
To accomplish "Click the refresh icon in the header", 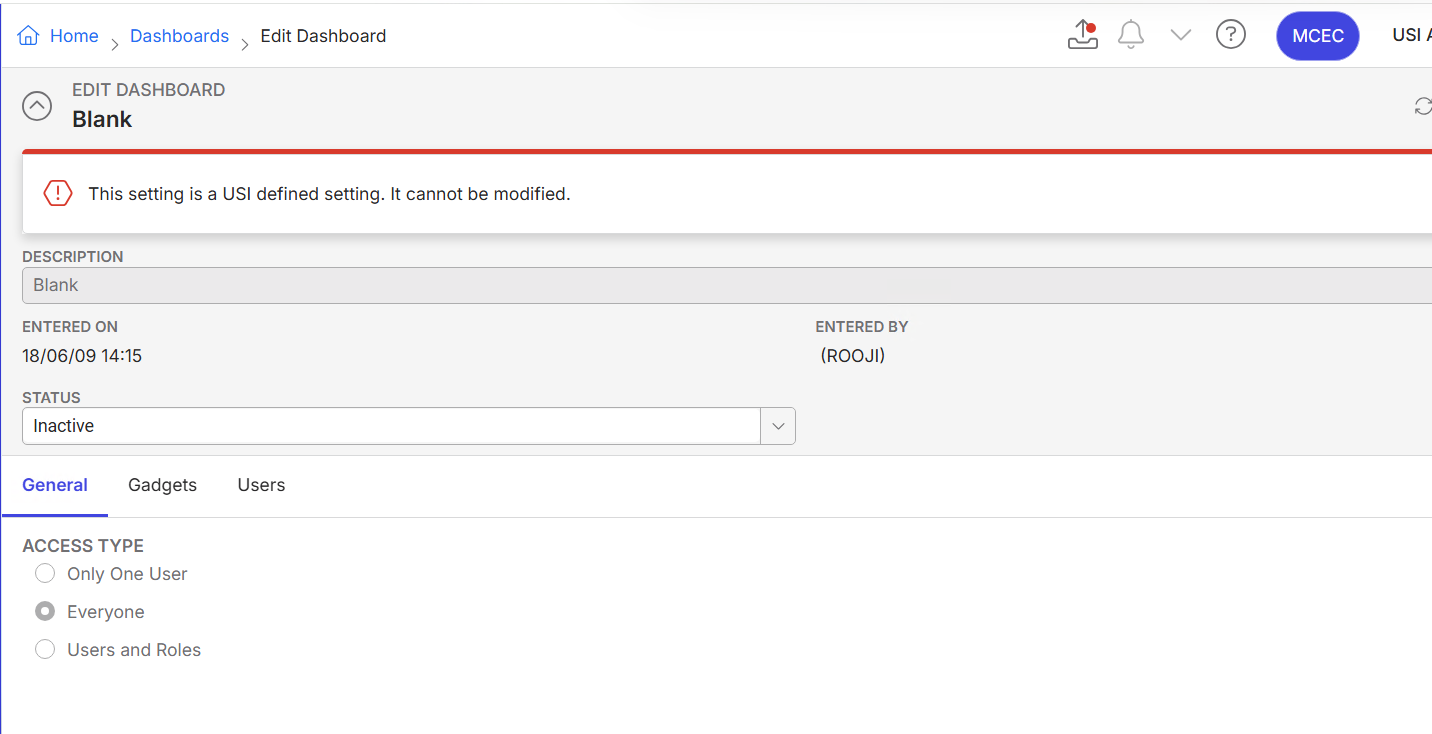I will (x=1423, y=106).
